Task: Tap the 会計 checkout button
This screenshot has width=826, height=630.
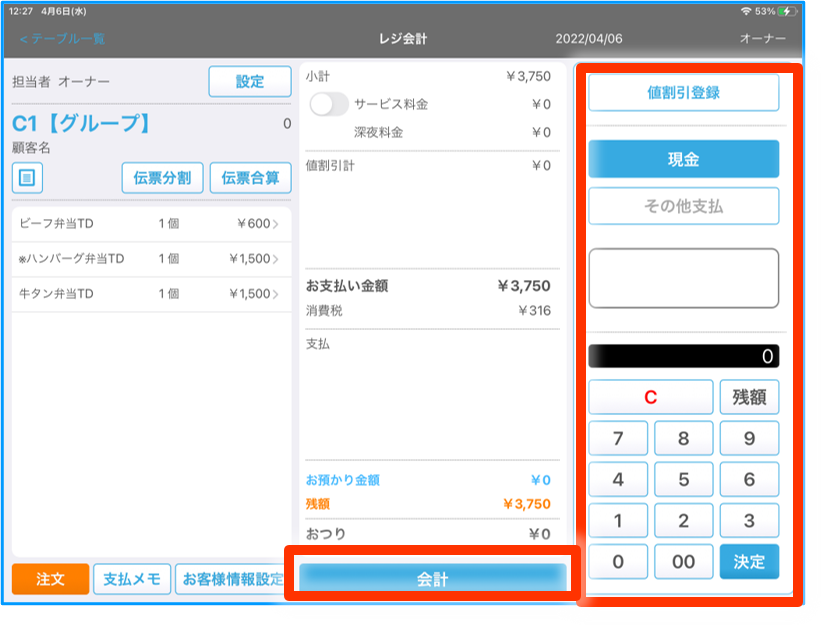Action: [x=432, y=578]
